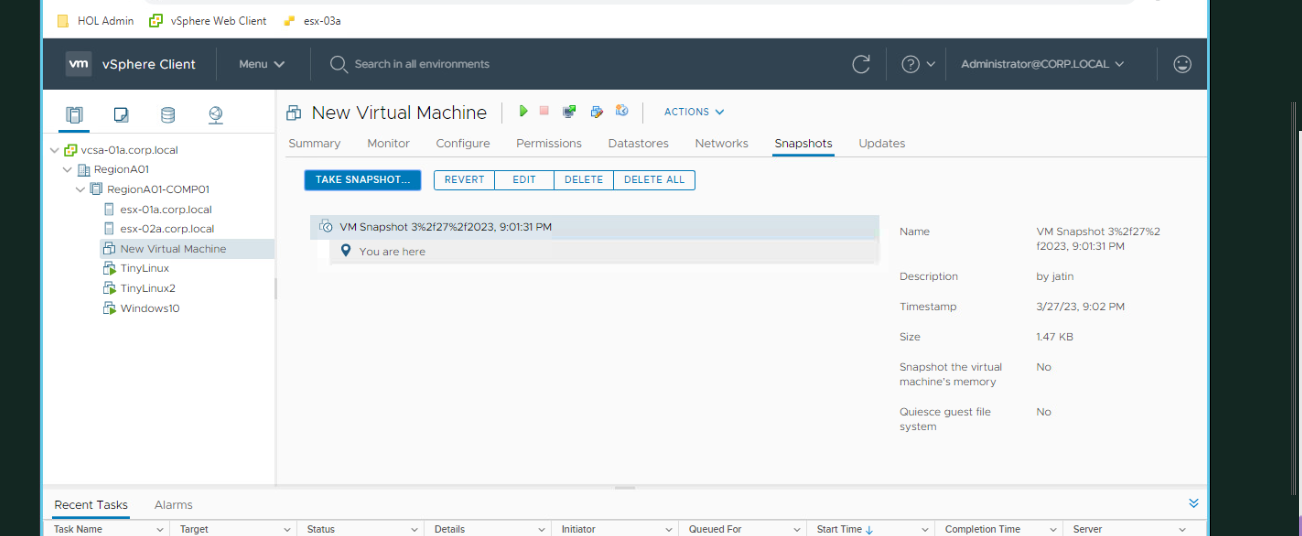Image resolution: width=1302 pixels, height=536 pixels.
Task: Open the vSphere Web Client bookmark
Action: click(207, 20)
